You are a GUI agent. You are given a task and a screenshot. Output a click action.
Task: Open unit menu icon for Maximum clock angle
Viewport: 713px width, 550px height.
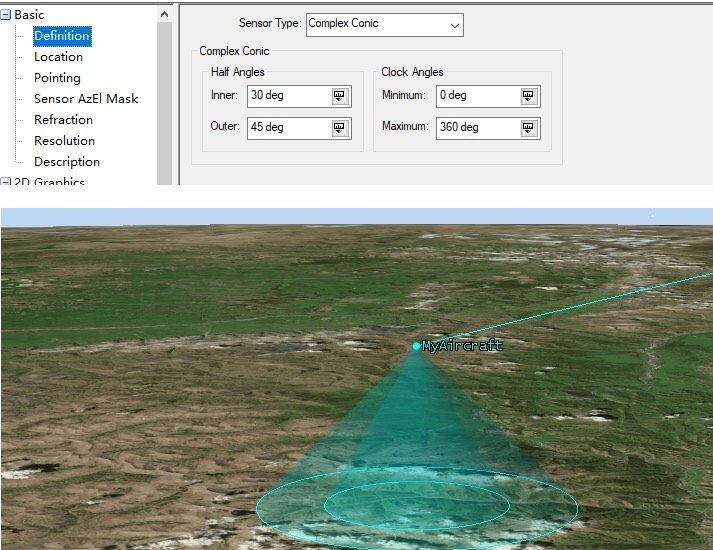528,128
